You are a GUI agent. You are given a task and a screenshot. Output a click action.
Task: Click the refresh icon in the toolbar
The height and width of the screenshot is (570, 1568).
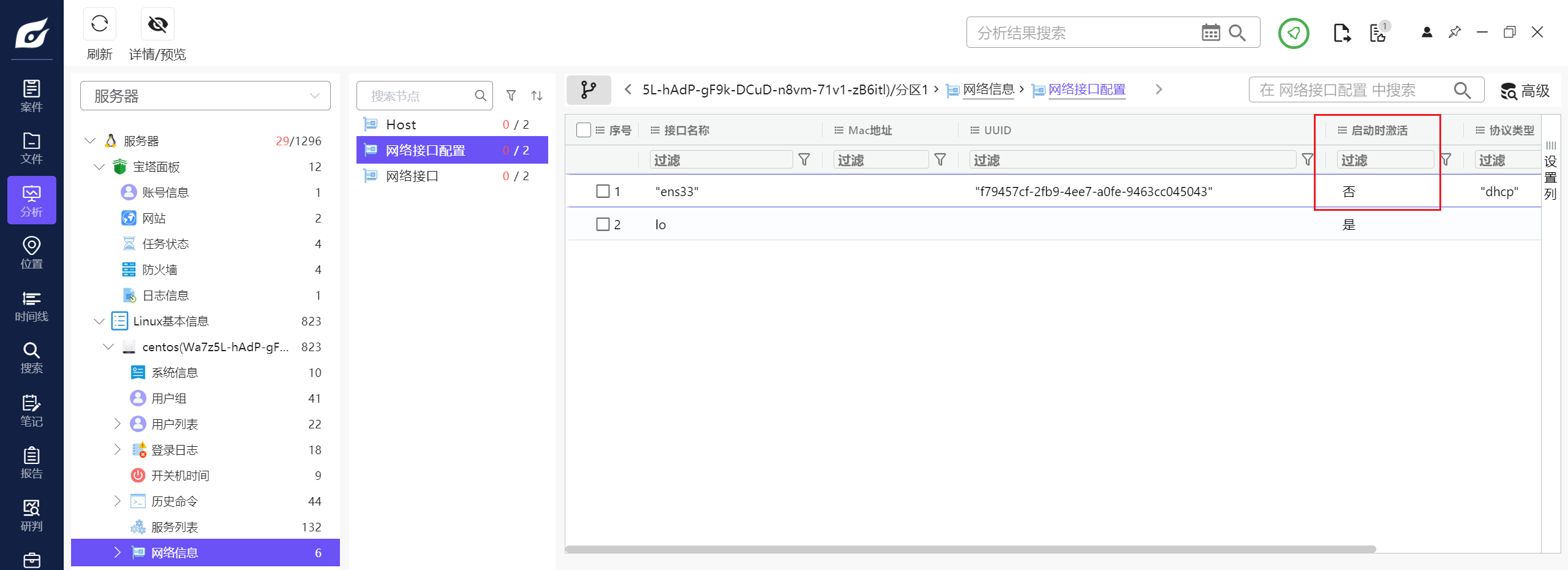click(x=99, y=25)
